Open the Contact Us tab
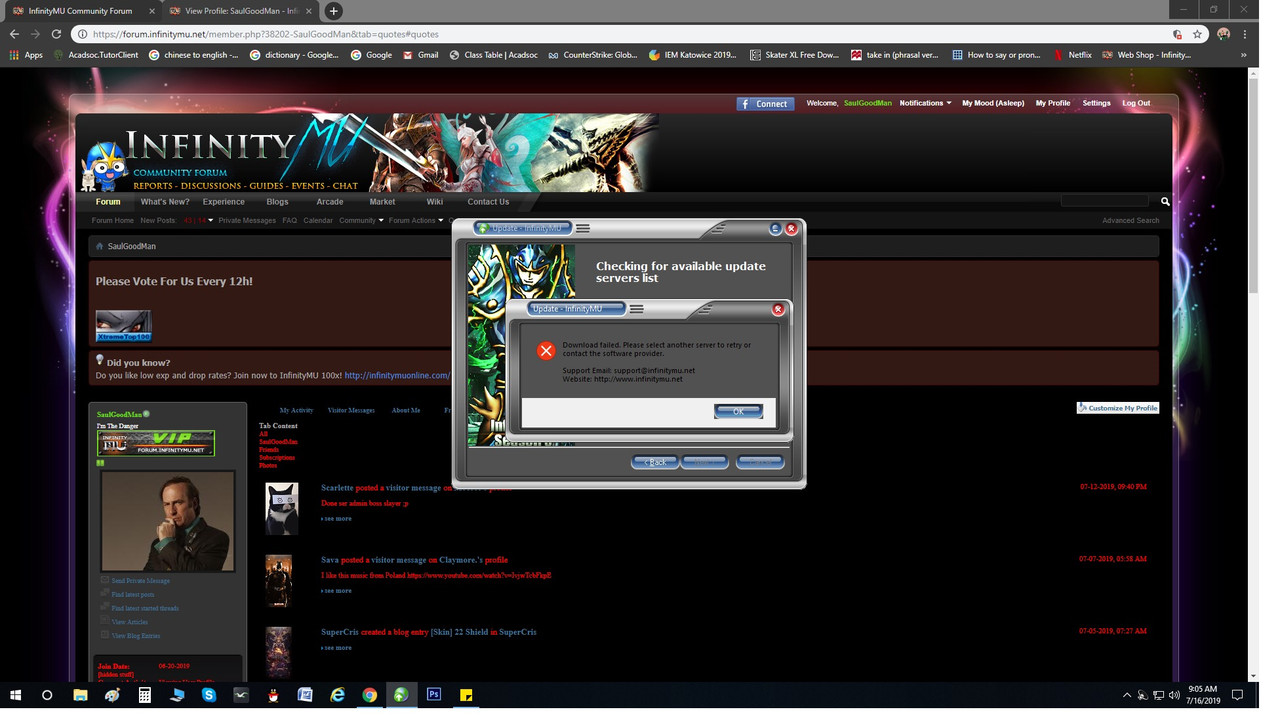Image resolution: width=1280 pixels, height=716 pixels. (x=488, y=202)
